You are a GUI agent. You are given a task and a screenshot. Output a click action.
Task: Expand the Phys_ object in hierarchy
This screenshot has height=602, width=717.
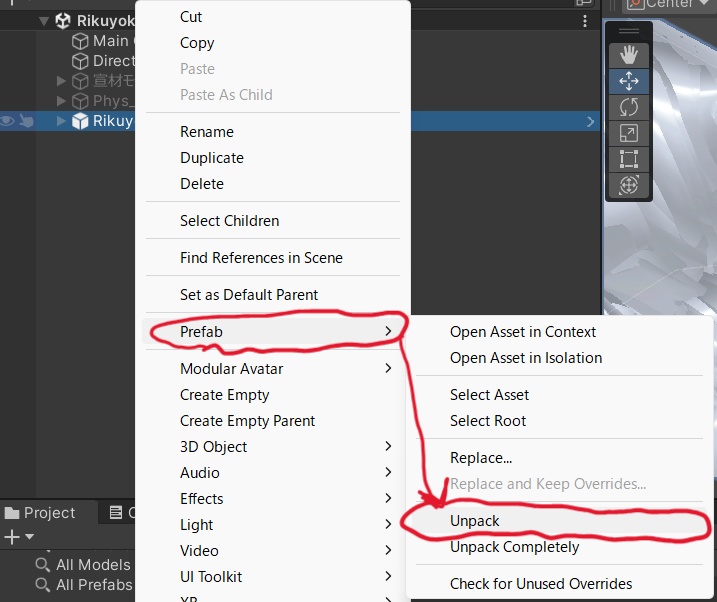coord(62,101)
